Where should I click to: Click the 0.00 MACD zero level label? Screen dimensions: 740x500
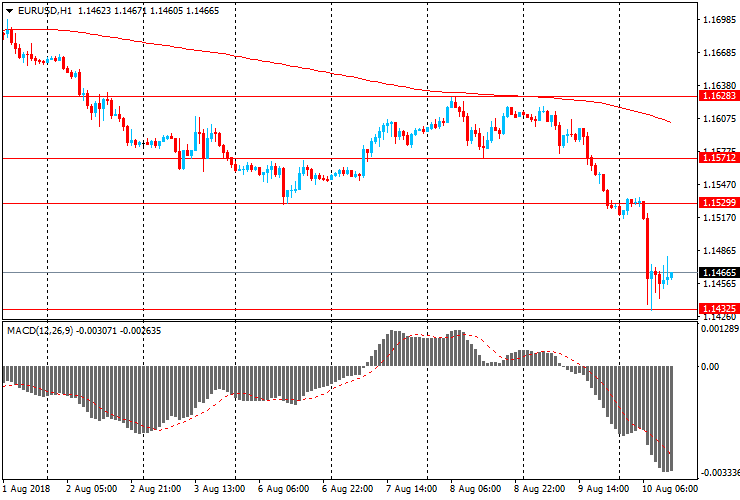tap(710, 366)
